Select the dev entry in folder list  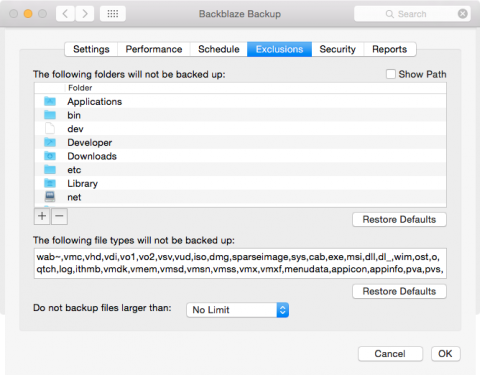tap(240, 129)
